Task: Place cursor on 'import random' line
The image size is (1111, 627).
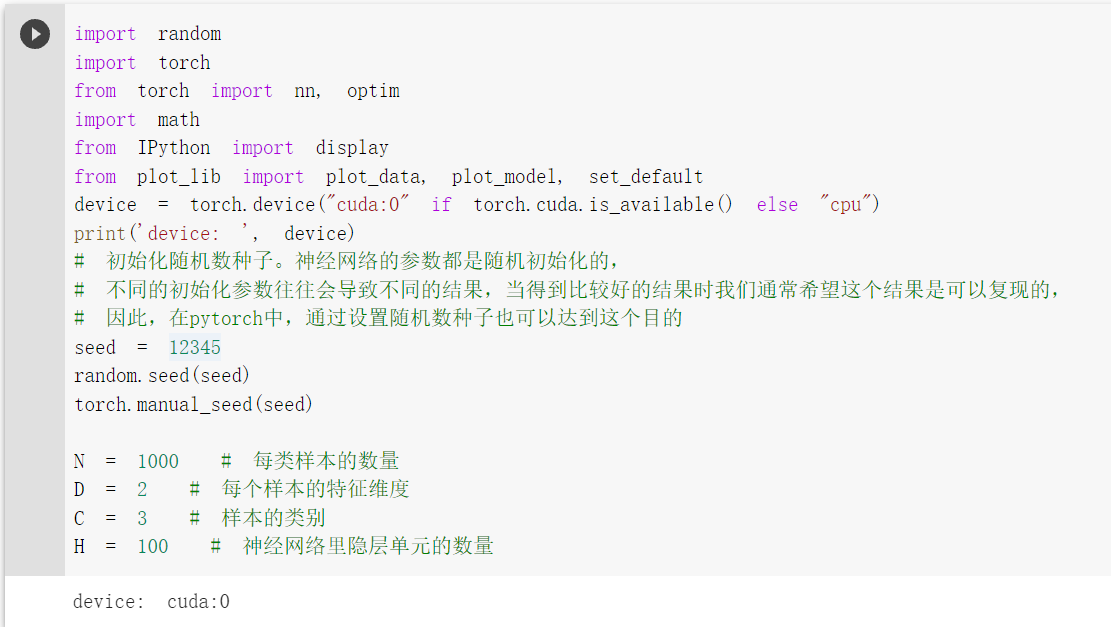Action: [147, 34]
